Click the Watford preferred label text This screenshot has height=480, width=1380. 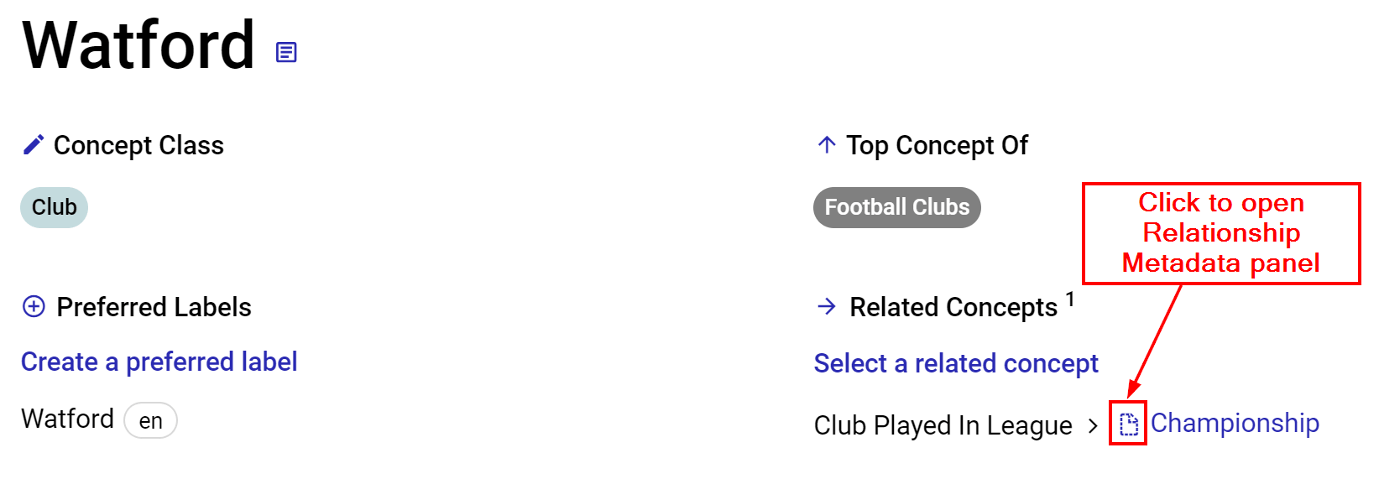(x=67, y=419)
